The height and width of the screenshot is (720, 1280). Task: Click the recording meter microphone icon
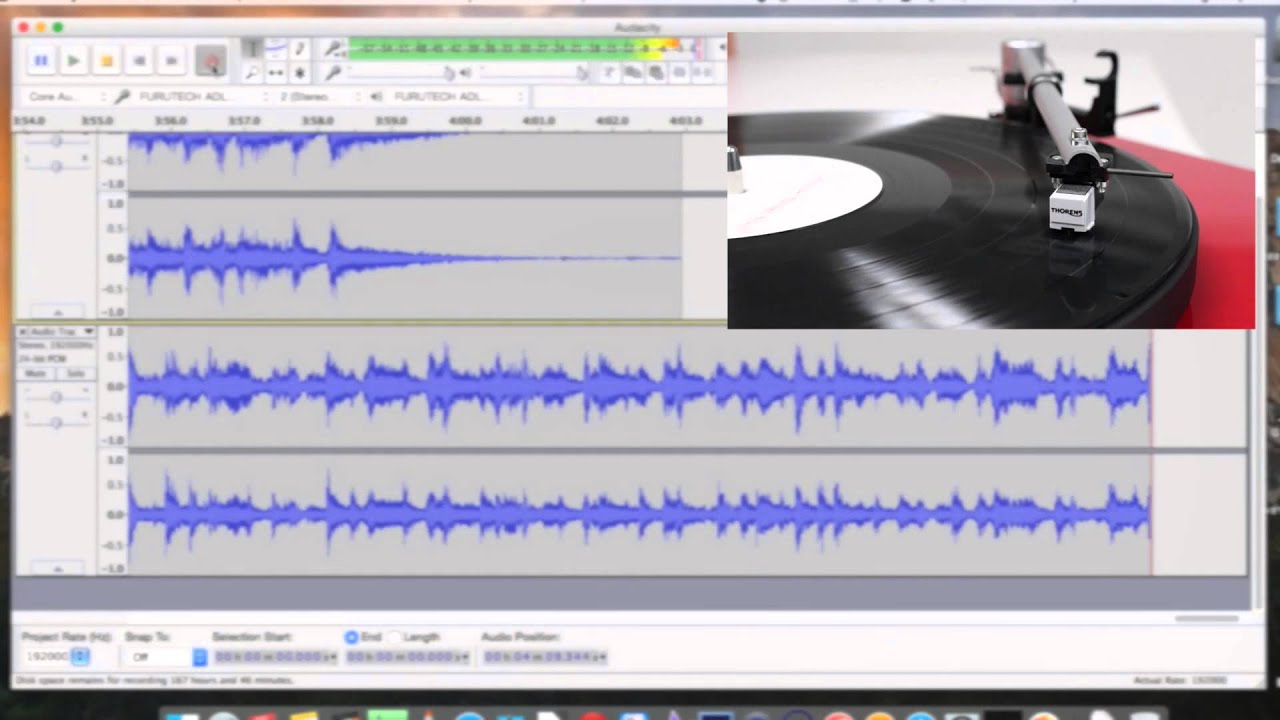click(x=333, y=48)
